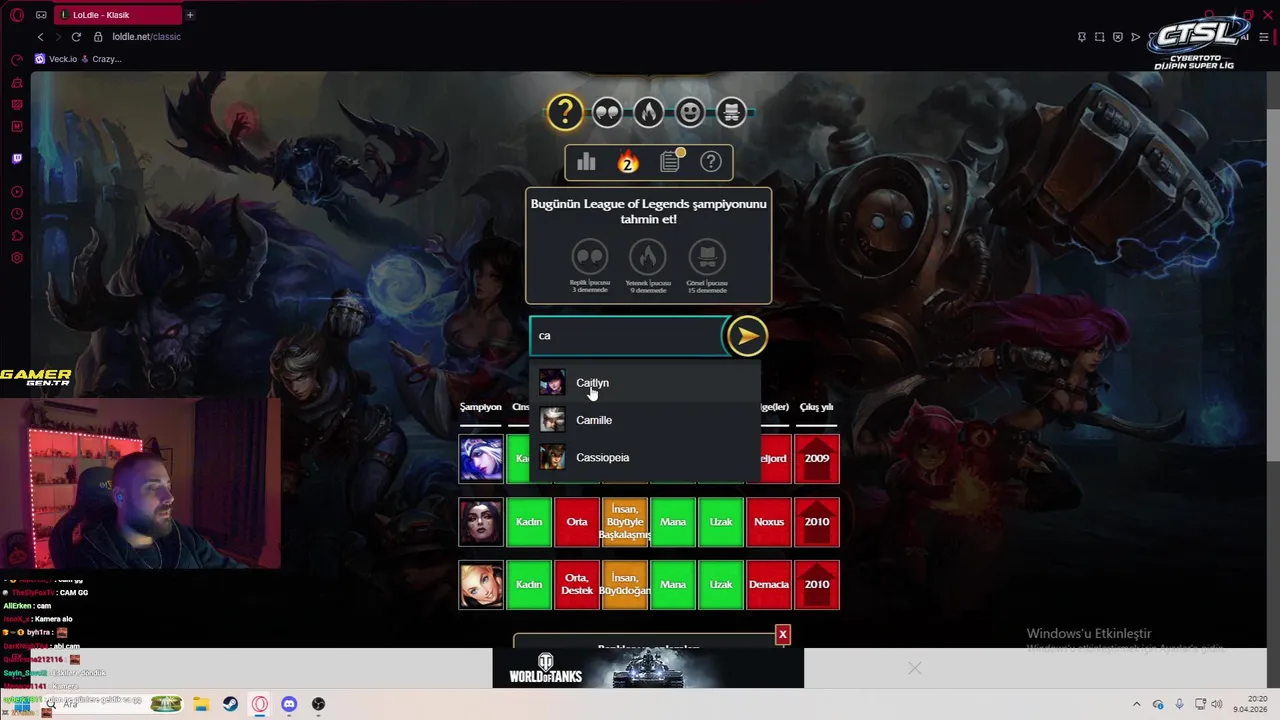
Task: Select the Ability flame game mode
Action: 648,112
